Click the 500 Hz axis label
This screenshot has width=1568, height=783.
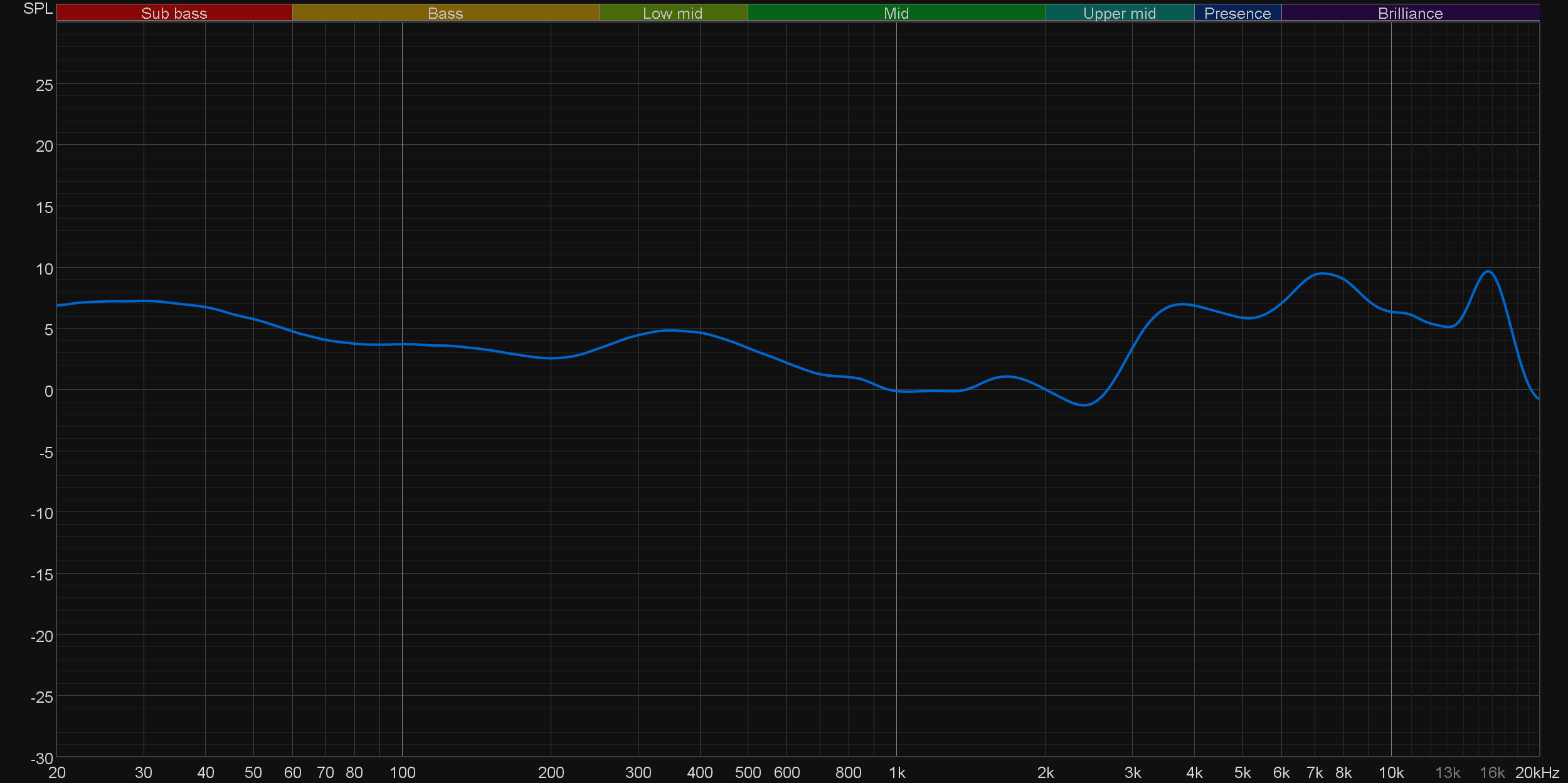coord(748,773)
